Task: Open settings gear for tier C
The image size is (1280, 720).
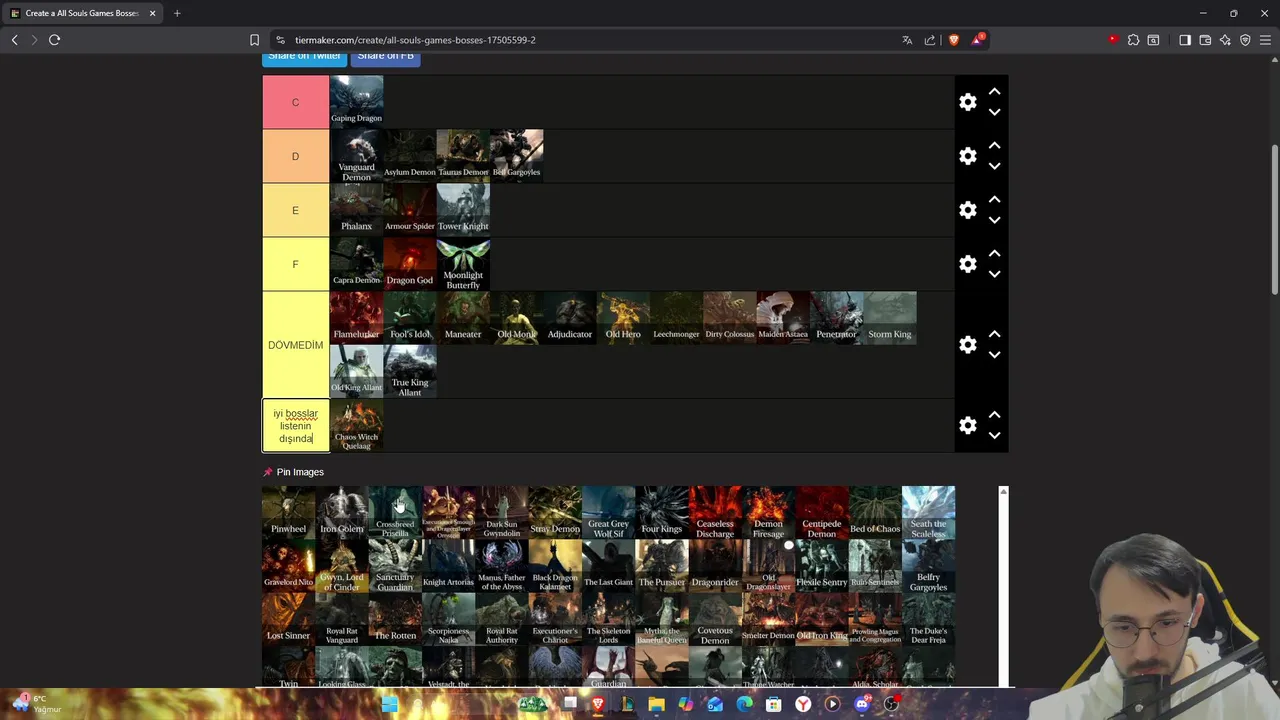Action: (968, 102)
